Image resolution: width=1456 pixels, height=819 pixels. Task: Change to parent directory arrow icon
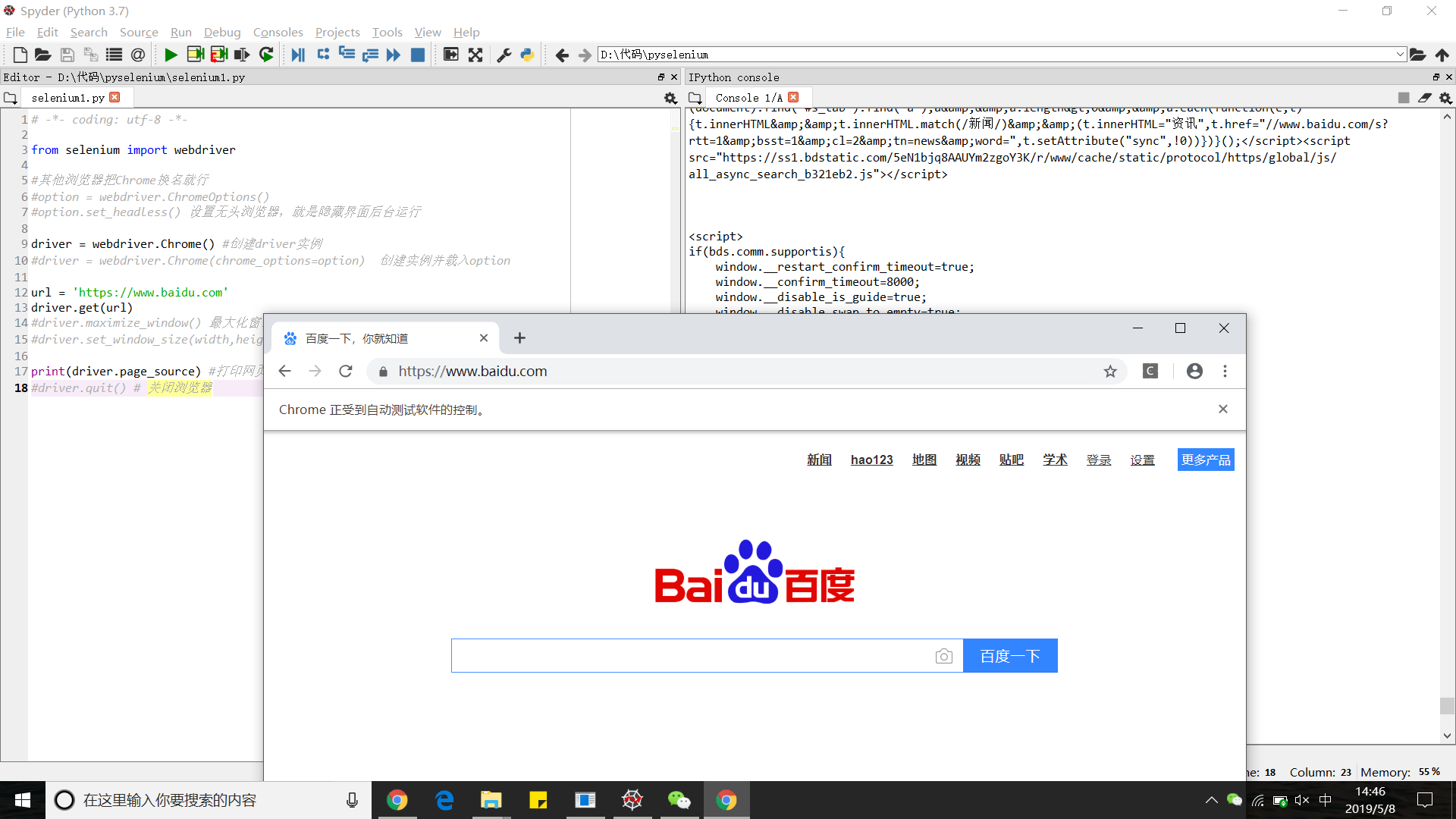[1442, 55]
